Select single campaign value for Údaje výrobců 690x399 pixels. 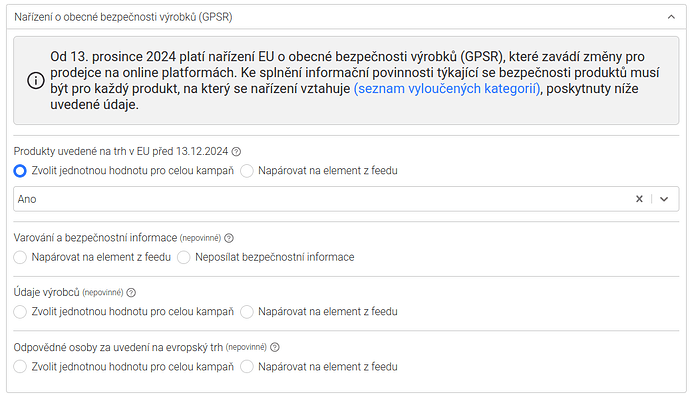[20, 312]
